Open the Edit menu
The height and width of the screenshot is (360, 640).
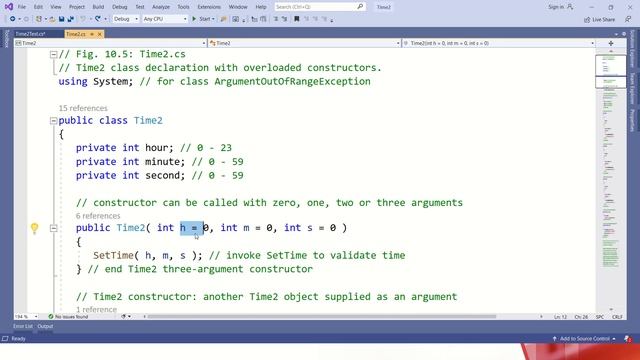pyautogui.click(x=38, y=7)
